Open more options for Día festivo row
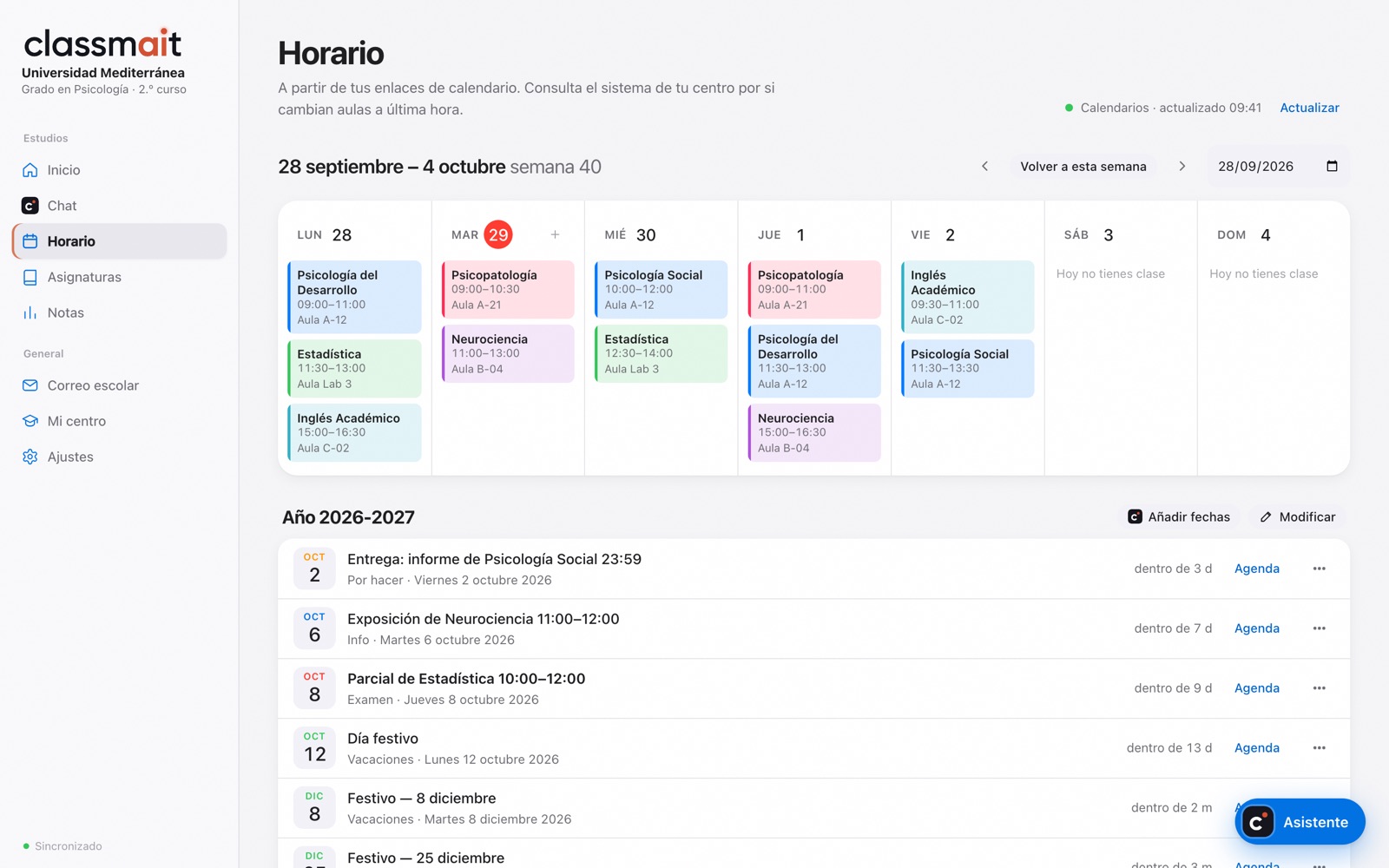 1319,748
